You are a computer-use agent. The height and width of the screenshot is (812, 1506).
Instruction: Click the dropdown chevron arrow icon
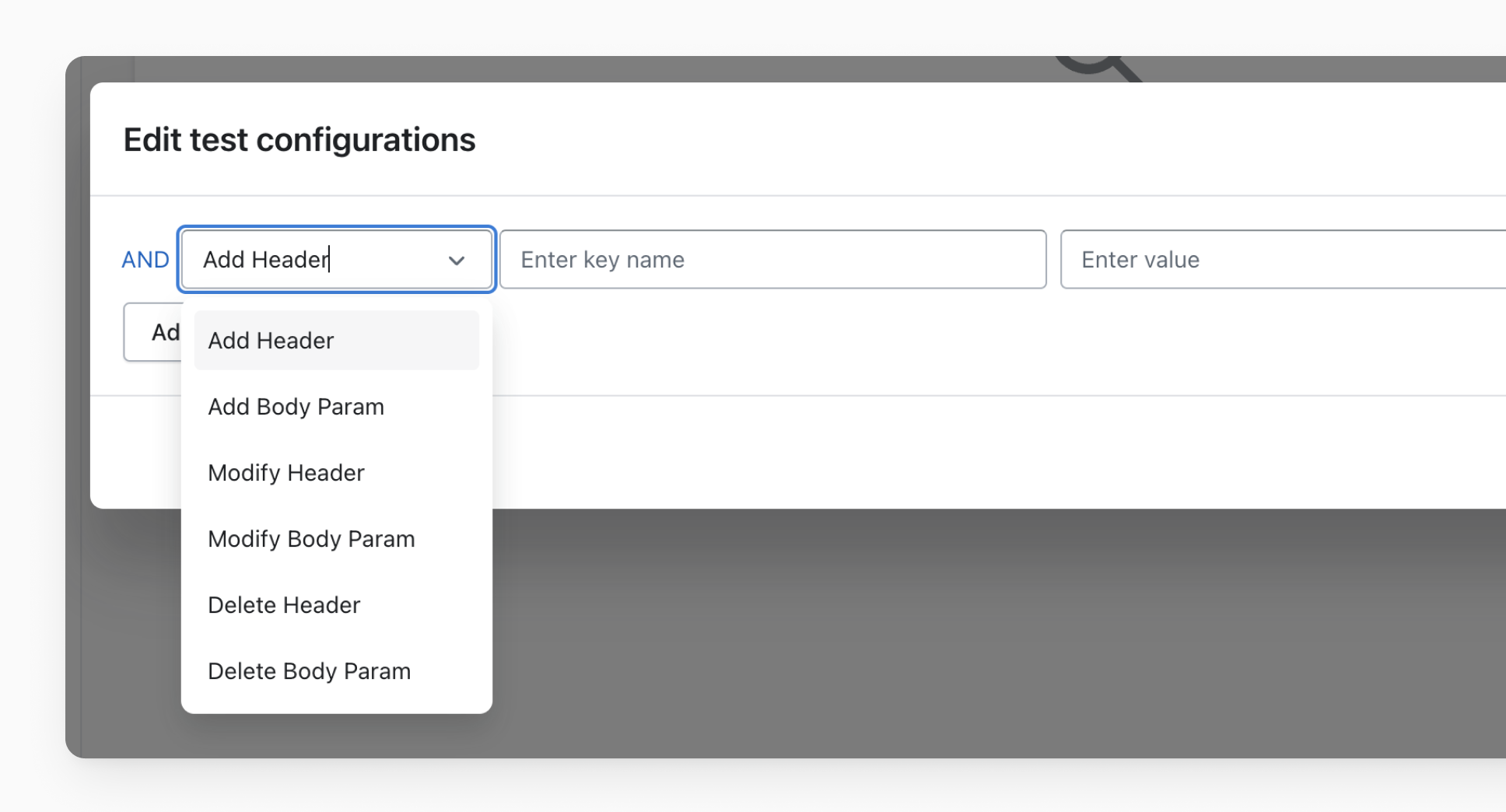457,261
